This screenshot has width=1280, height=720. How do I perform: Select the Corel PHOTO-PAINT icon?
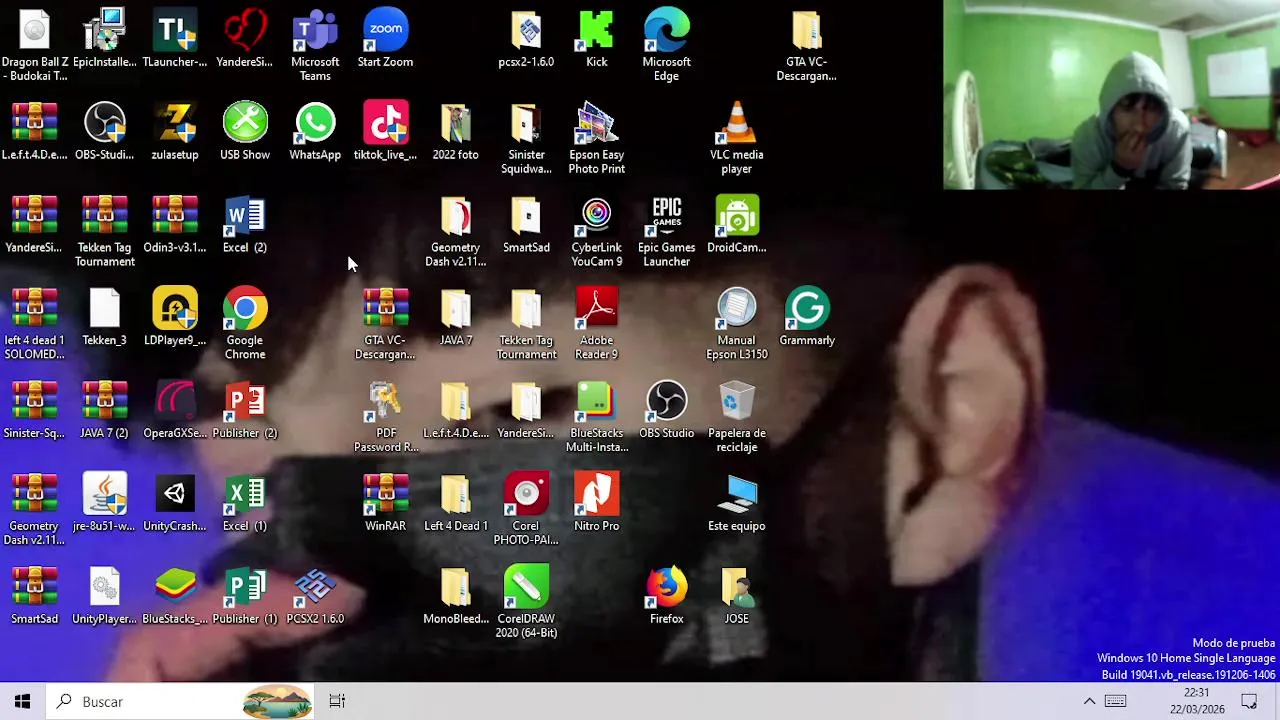(526, 510)
